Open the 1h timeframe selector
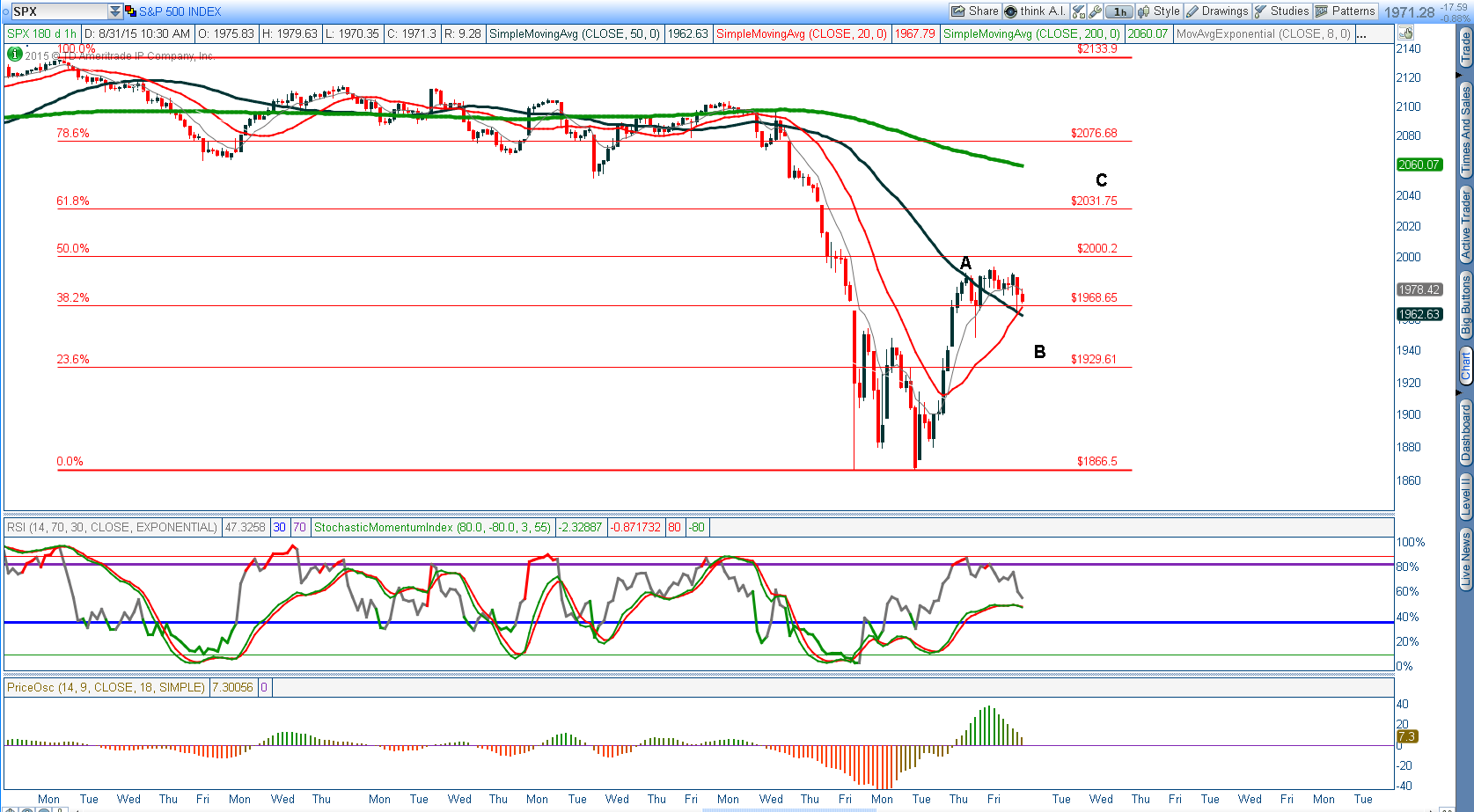The image size is (1474, 812). [1119, 11]
